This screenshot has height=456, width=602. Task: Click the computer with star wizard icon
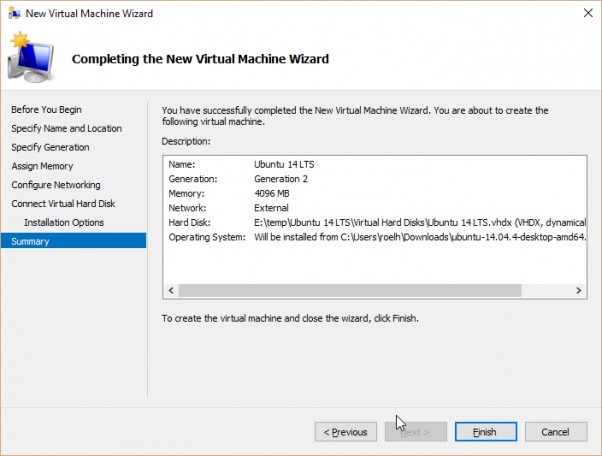point(31,58)
